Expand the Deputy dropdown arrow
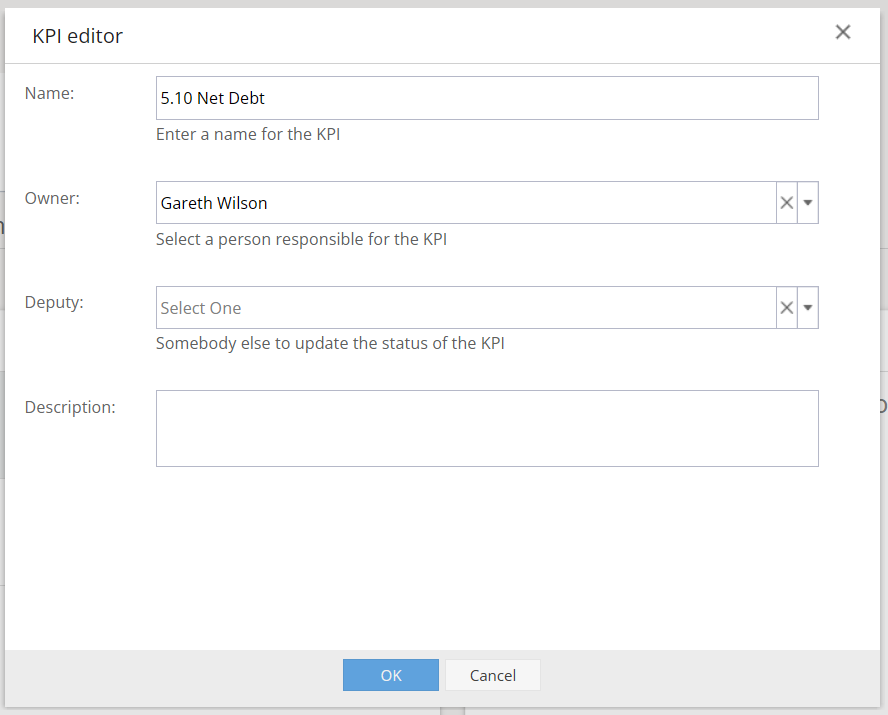 click(x=808, y=307)
